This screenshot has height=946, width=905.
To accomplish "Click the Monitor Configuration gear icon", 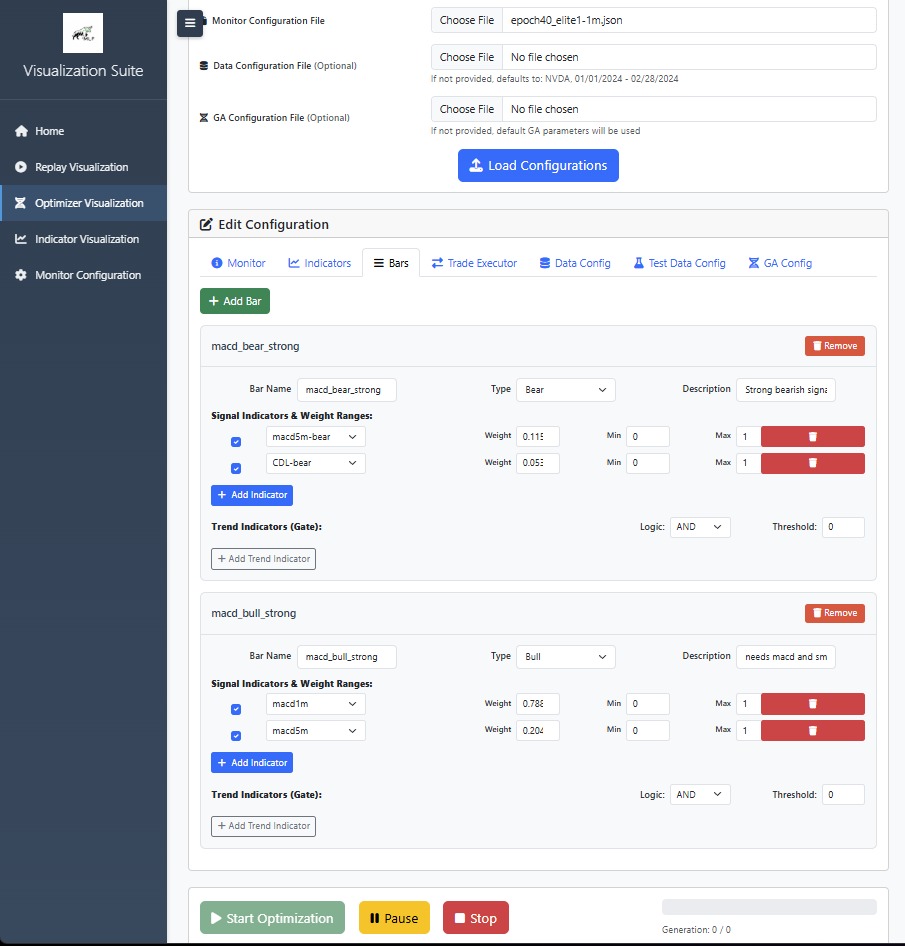I will 21,275.
